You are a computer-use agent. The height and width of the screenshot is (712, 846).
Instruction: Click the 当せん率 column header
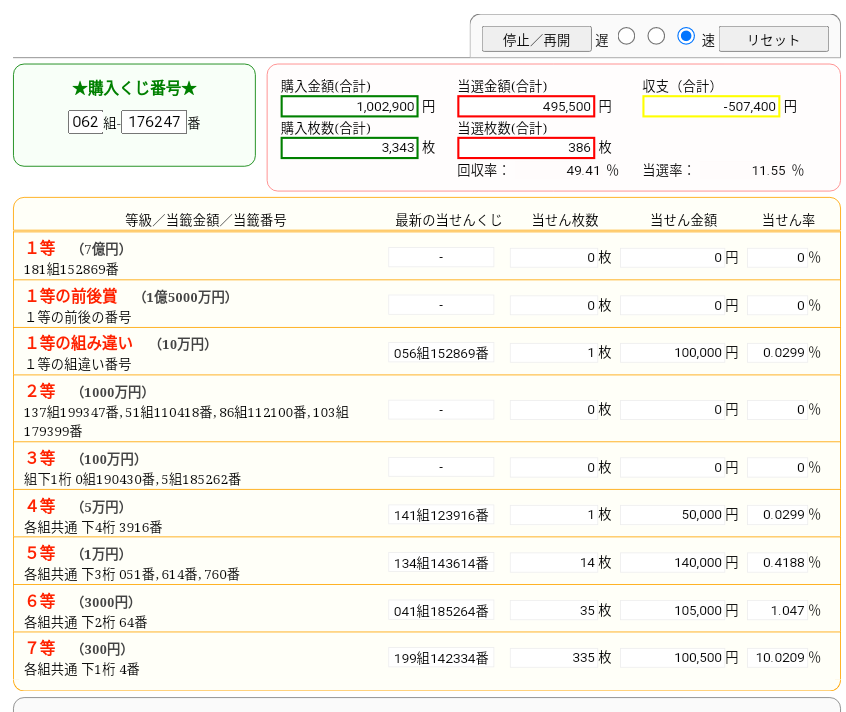788,220
